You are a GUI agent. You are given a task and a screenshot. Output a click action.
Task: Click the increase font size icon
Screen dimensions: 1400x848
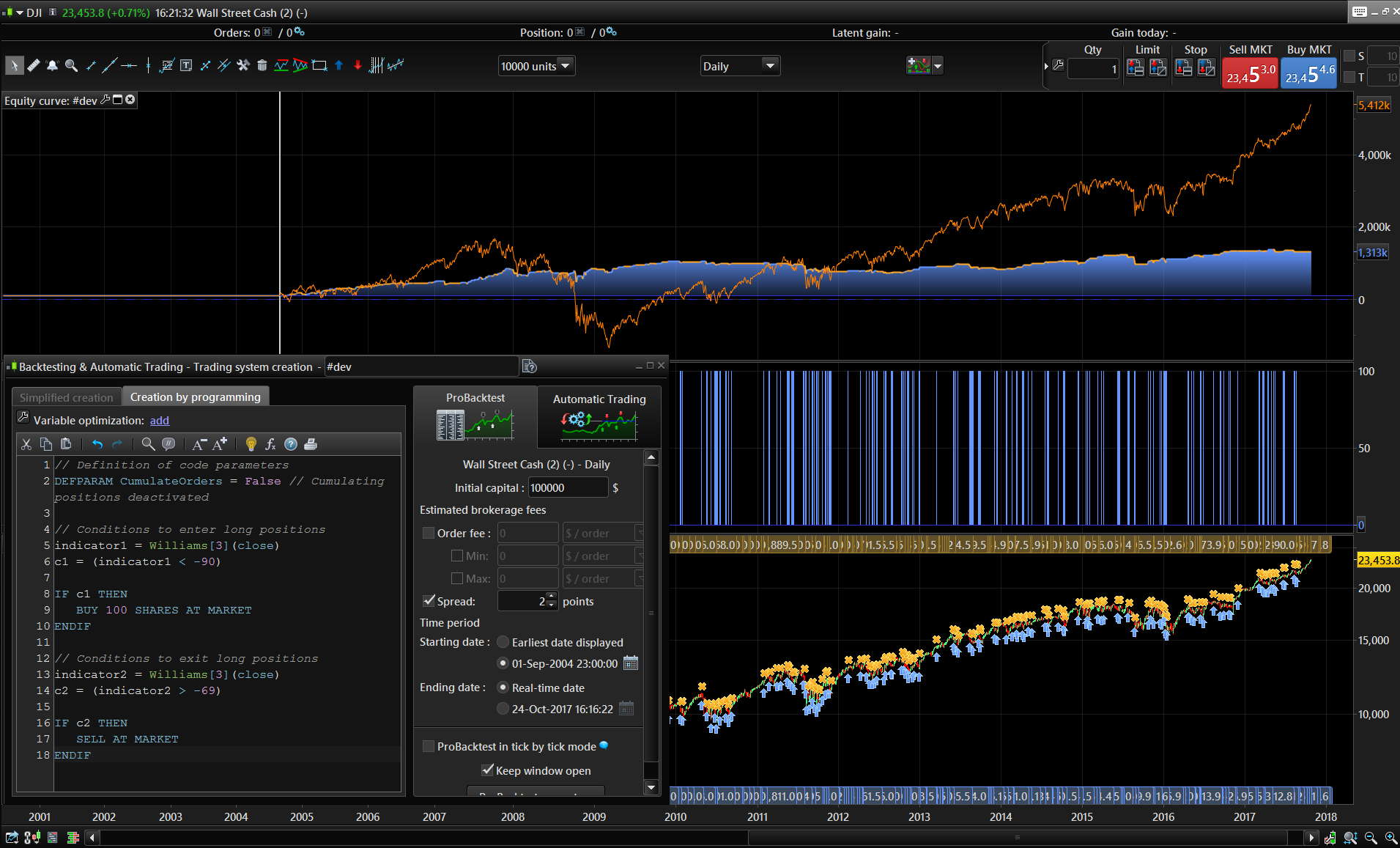click(219, 444)
